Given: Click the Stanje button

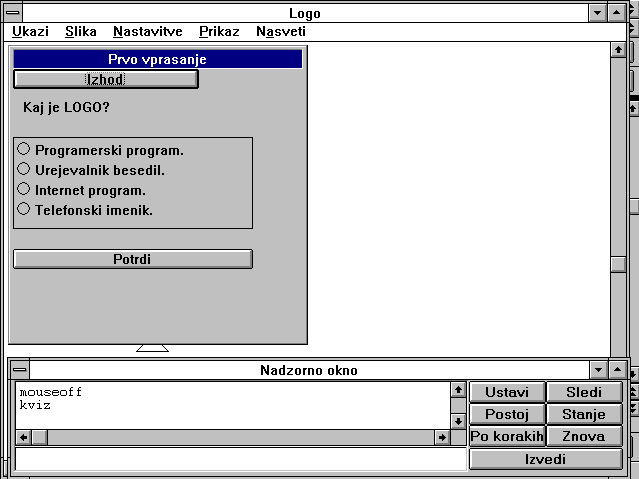Looking at the screenshot, I should pyautogui.click(x=584, y=414).
